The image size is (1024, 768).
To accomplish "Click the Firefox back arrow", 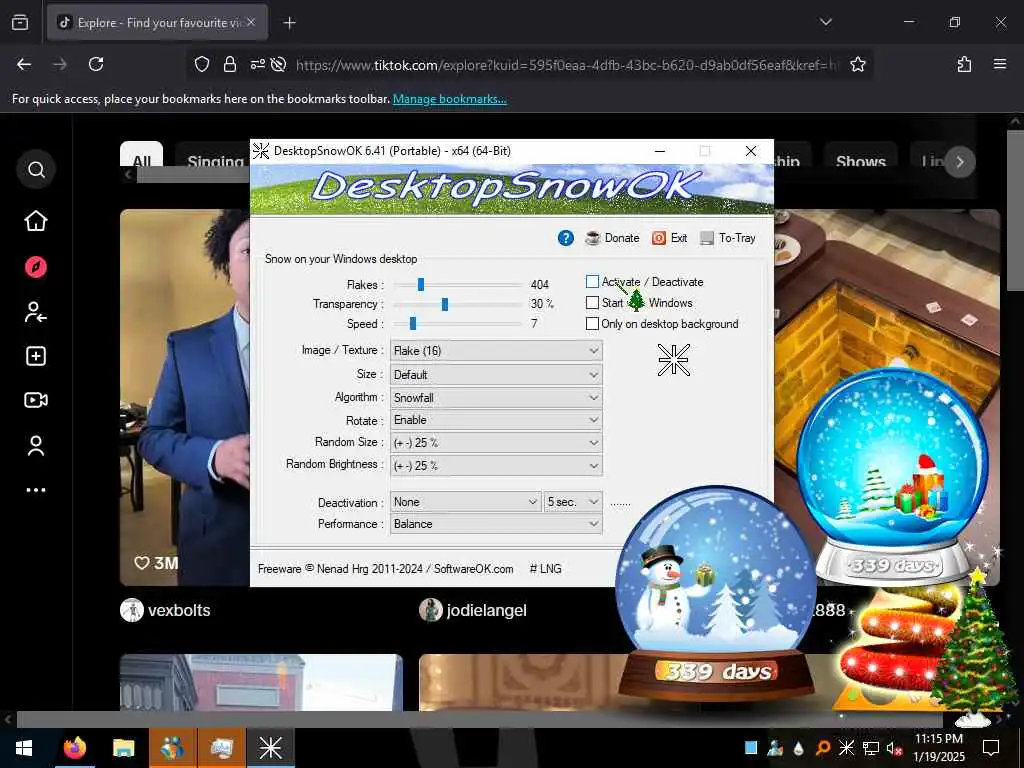I will (x=24, y=64).
